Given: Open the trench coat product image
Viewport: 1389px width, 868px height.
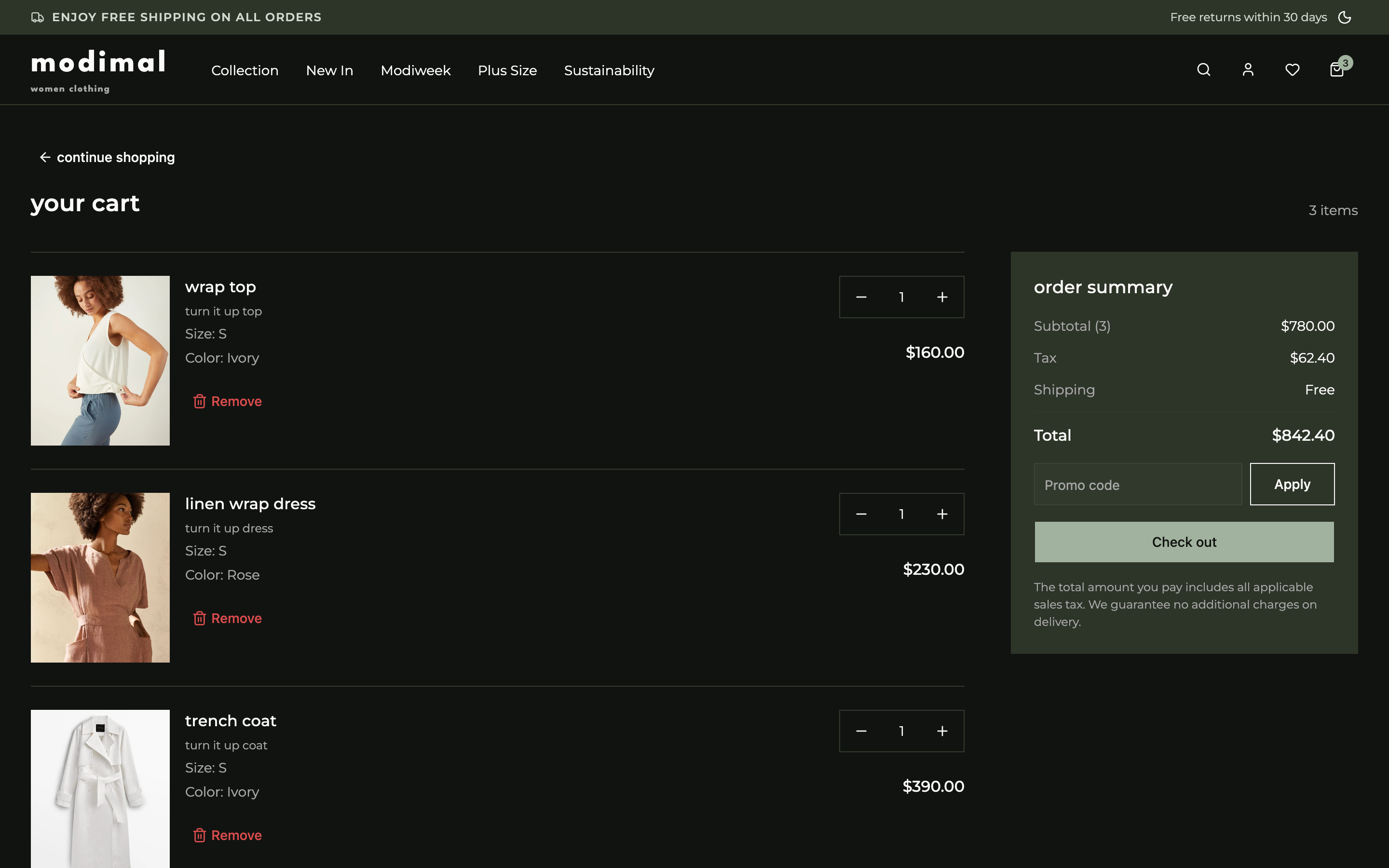Looking at the screenshot, I should coord(100,789).
